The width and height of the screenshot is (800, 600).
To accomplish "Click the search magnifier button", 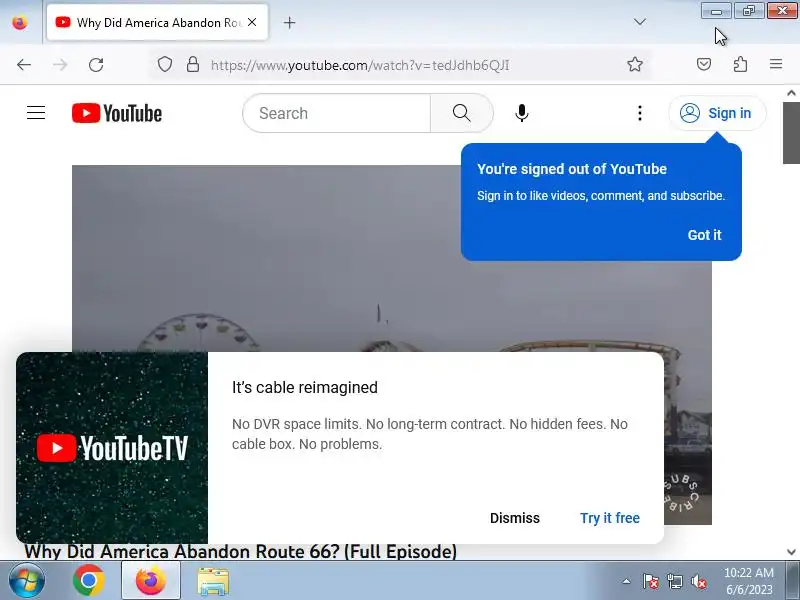I will [x=461, y=113].
